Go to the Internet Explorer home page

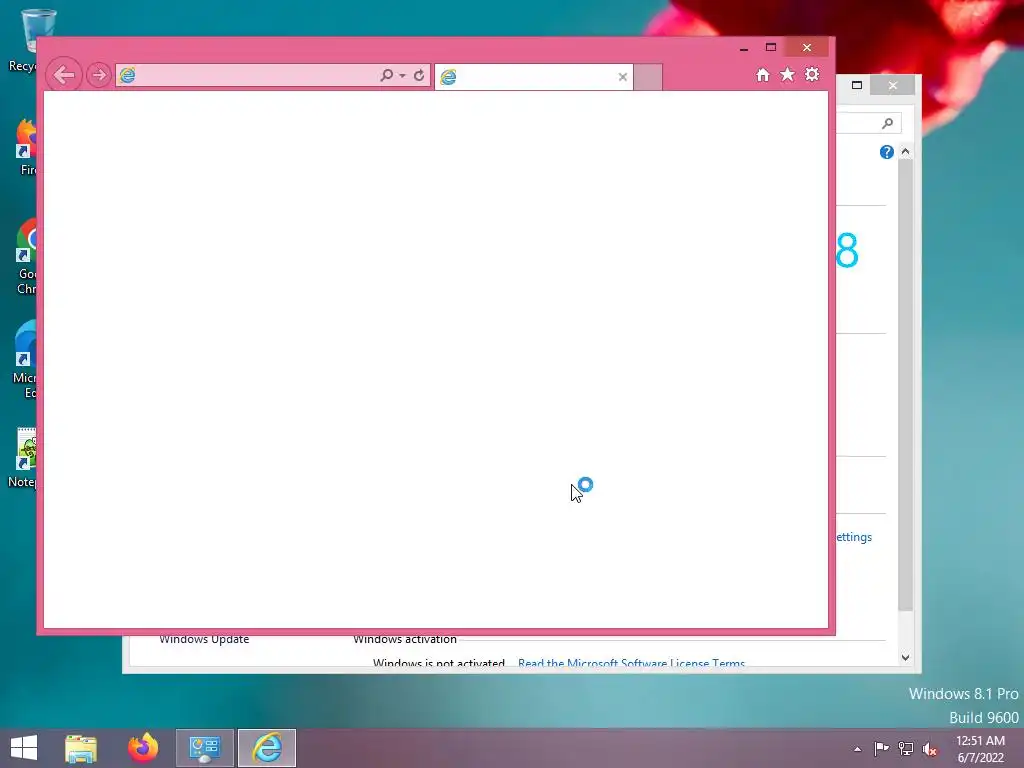tap(763, 74)
